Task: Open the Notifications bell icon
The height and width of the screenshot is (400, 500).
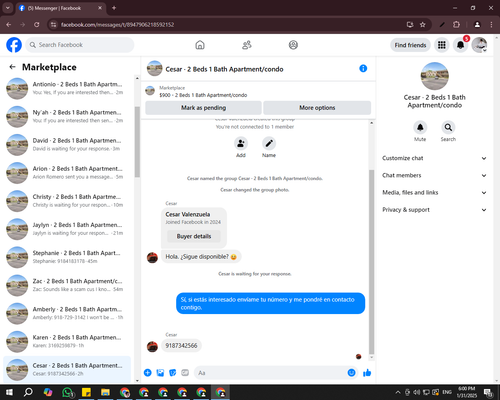Action: pos(460,45)
